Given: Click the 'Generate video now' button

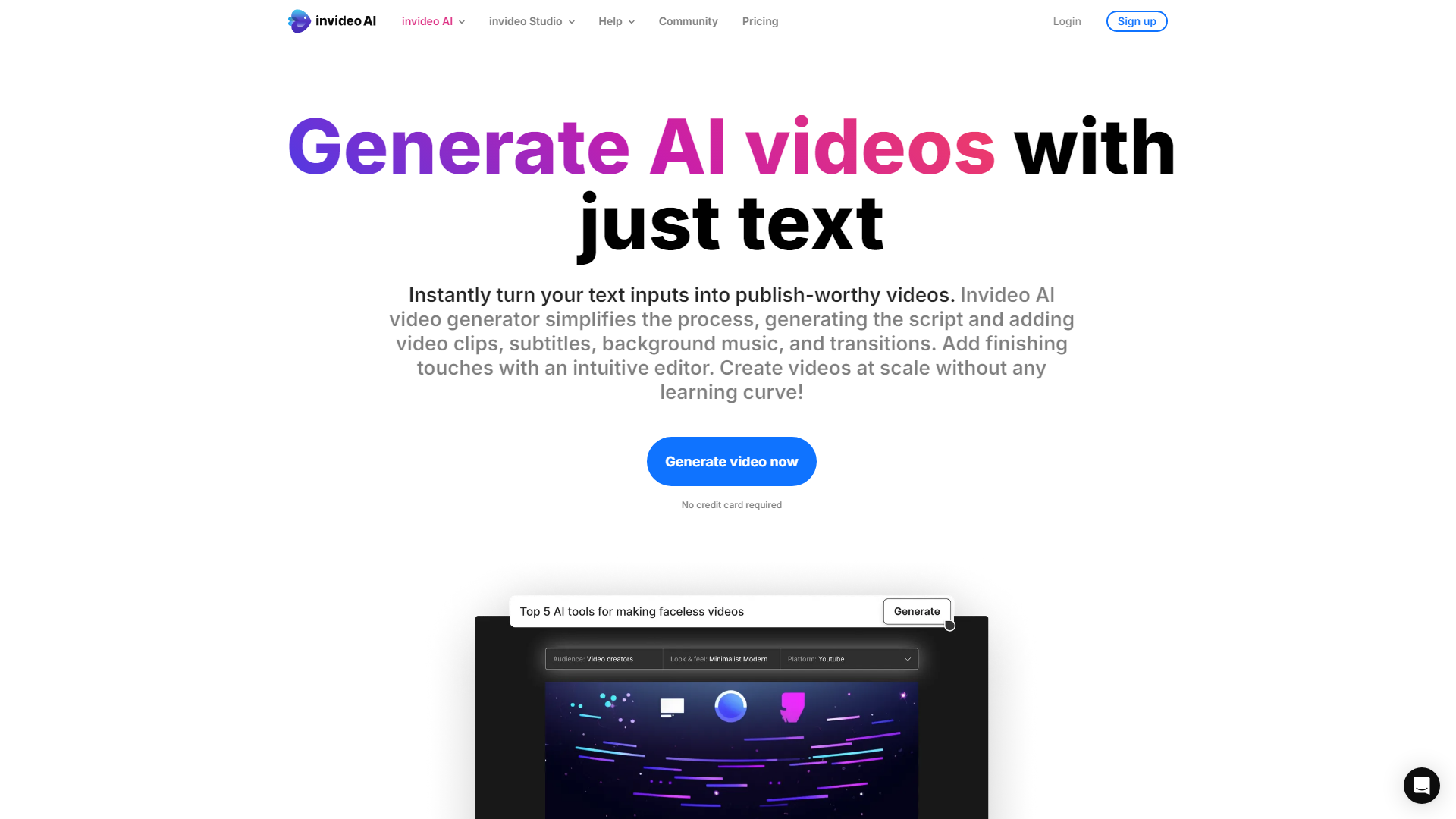Looking at the screenshot, I should [x=731, y=461].
